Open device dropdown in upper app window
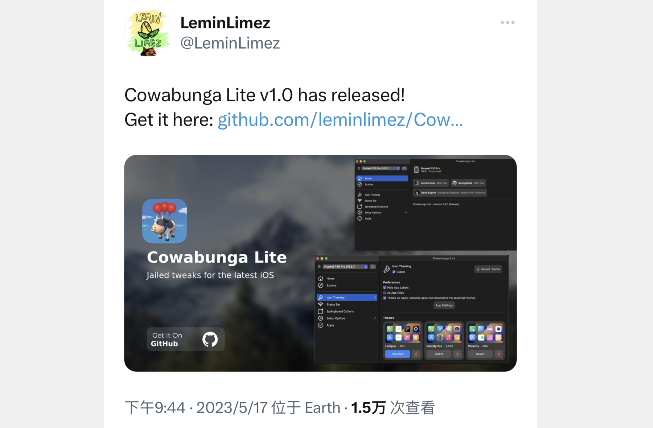 [x=381, y=168]
